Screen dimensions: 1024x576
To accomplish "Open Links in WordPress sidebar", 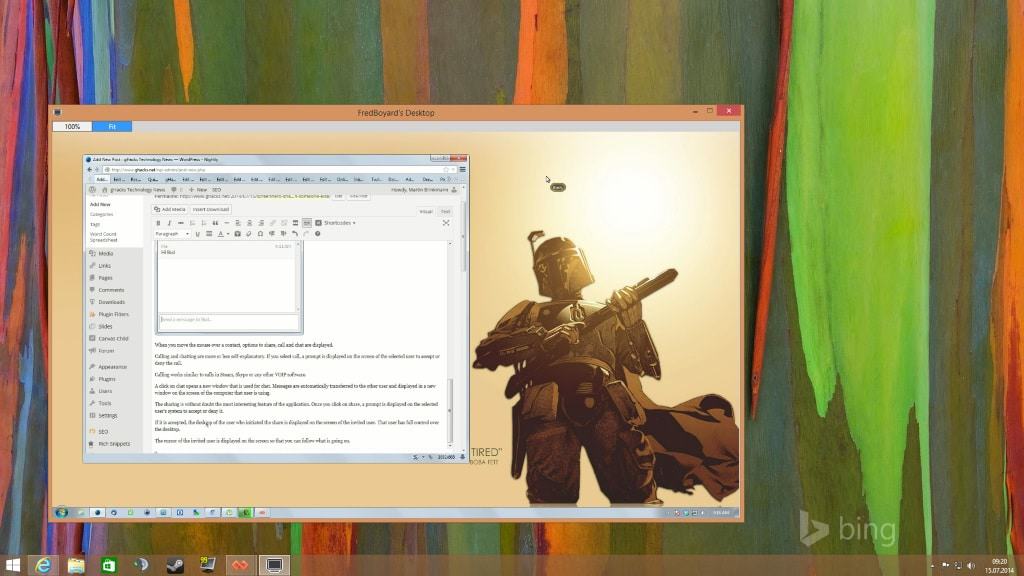I will tap(104, 266).
